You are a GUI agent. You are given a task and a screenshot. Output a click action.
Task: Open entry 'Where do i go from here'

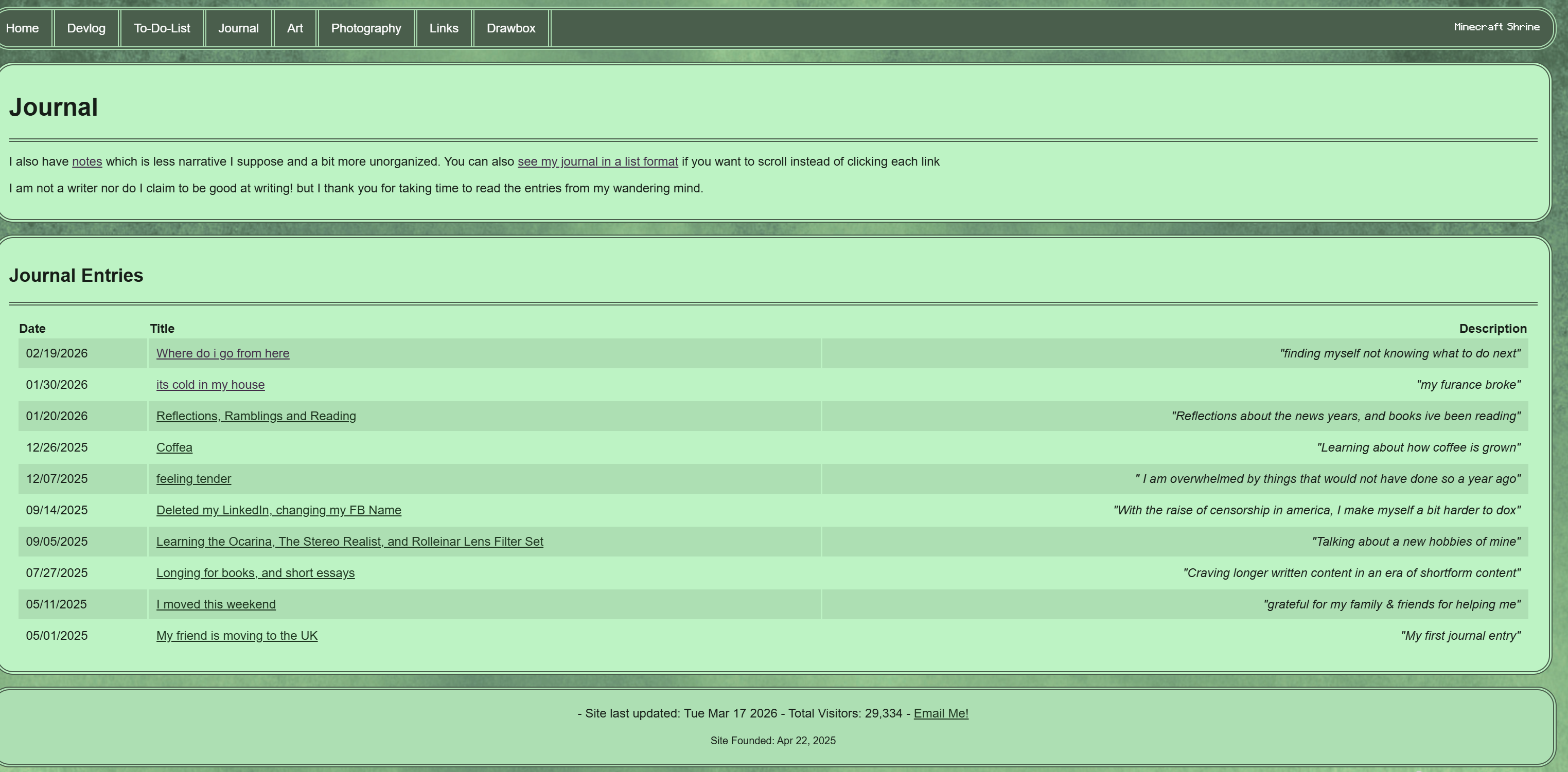coord(223,353)
